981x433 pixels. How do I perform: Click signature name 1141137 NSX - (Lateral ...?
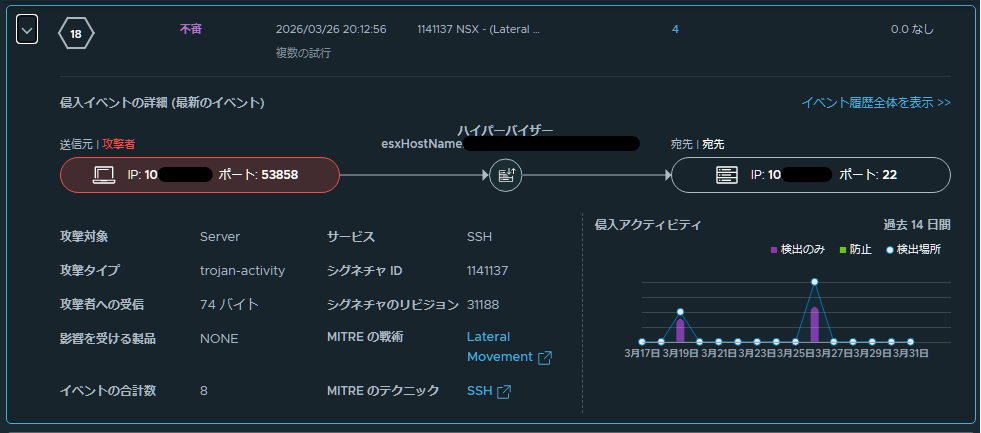[478, 29]
